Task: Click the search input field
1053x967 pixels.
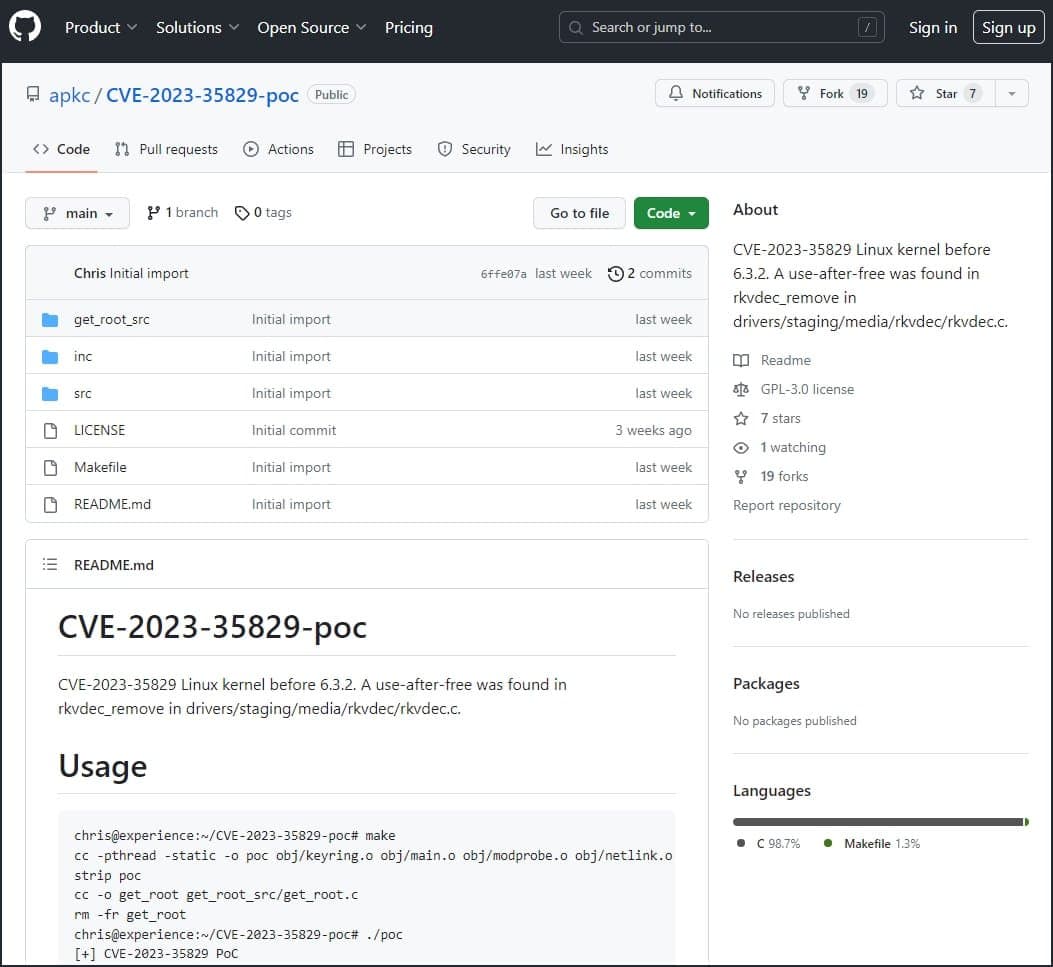Action: (x=720, y=27)
